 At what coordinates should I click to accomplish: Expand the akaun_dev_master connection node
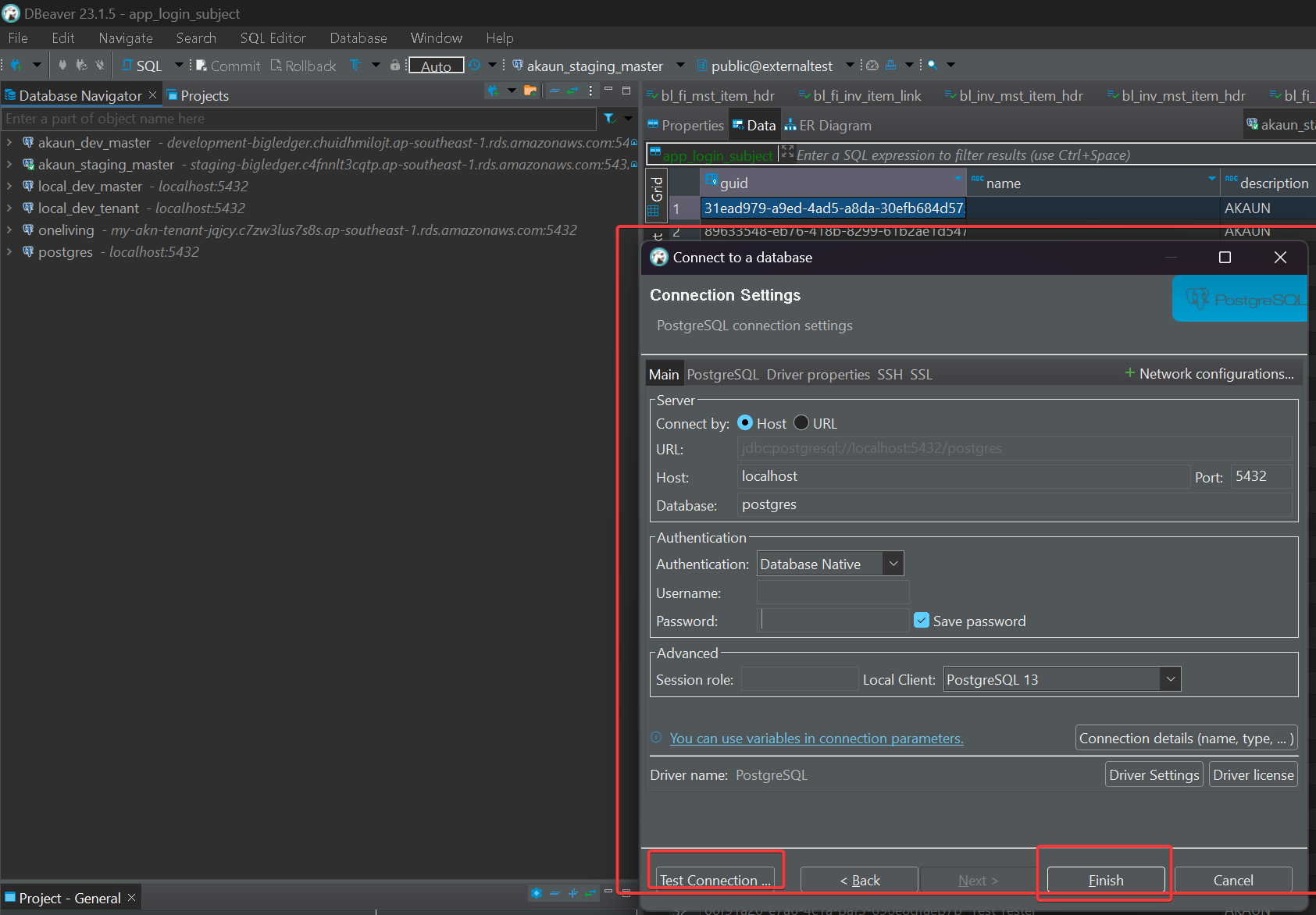[9, 143]
